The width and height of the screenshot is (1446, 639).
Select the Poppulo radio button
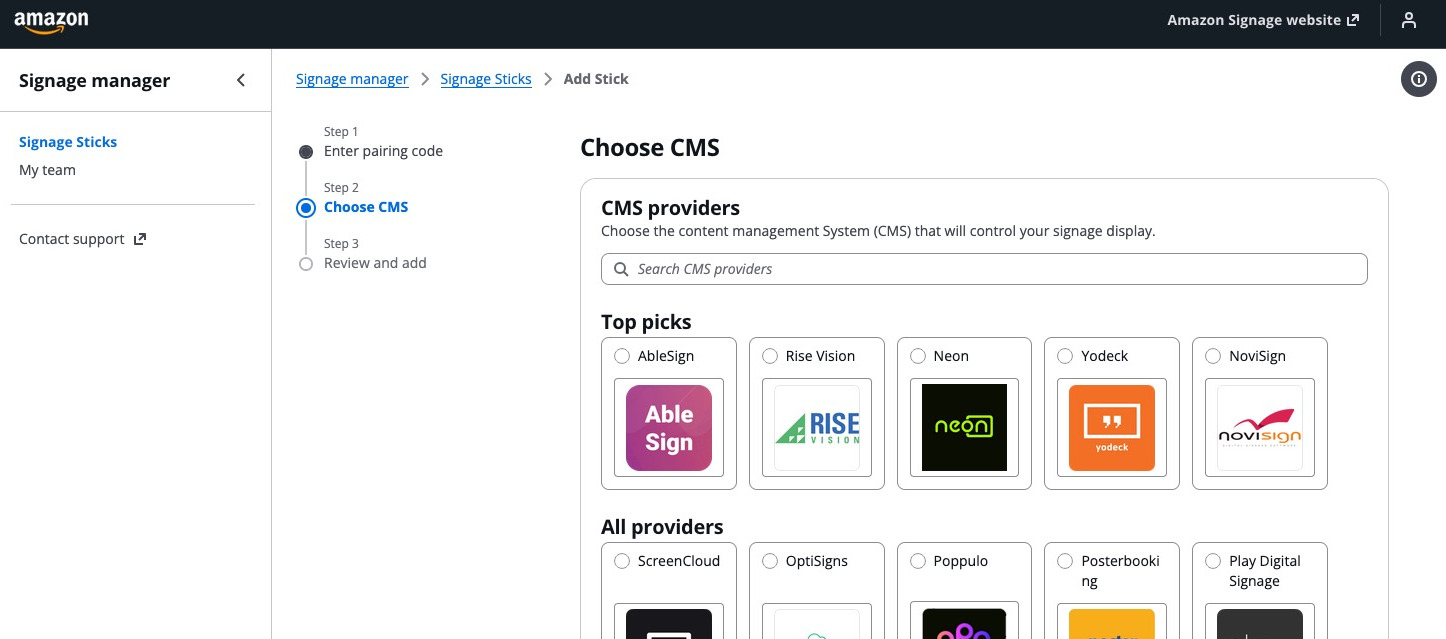coord(918,561)
